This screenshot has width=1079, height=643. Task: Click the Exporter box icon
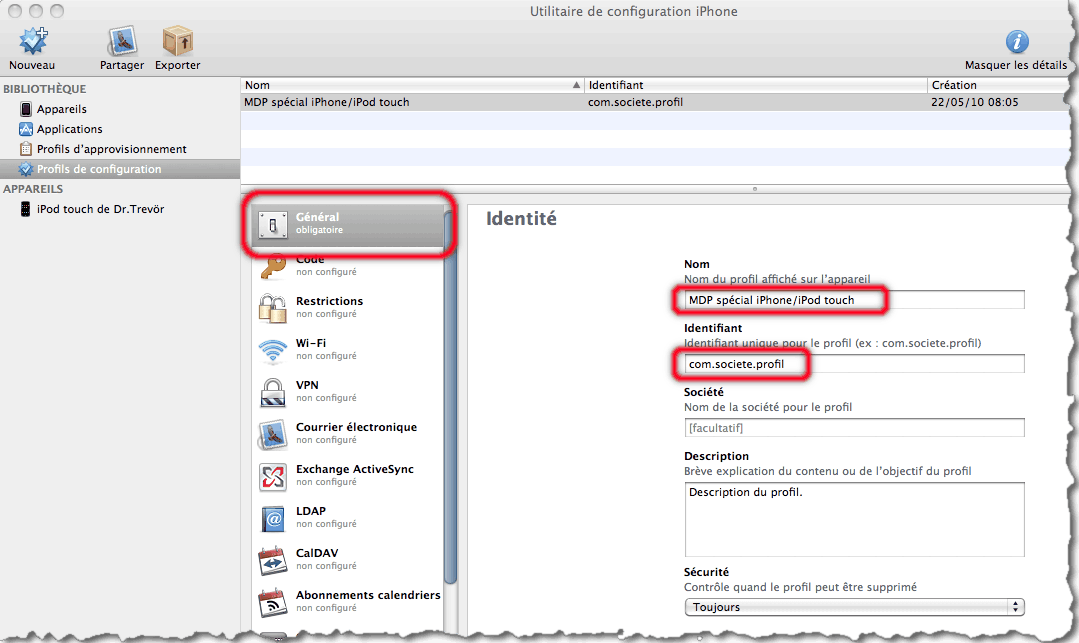pyautogui.click(x=178, y=41)
